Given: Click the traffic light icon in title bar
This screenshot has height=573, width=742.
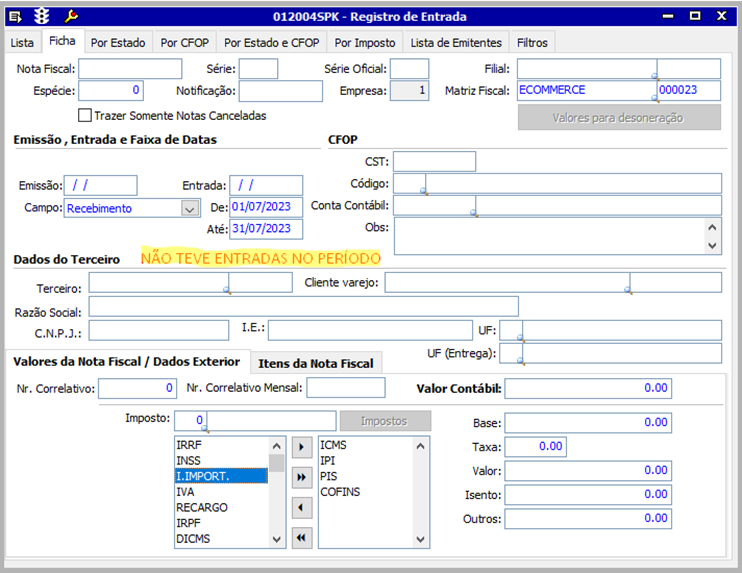Looking at the screenshot, I should click(x=42, y=16).
